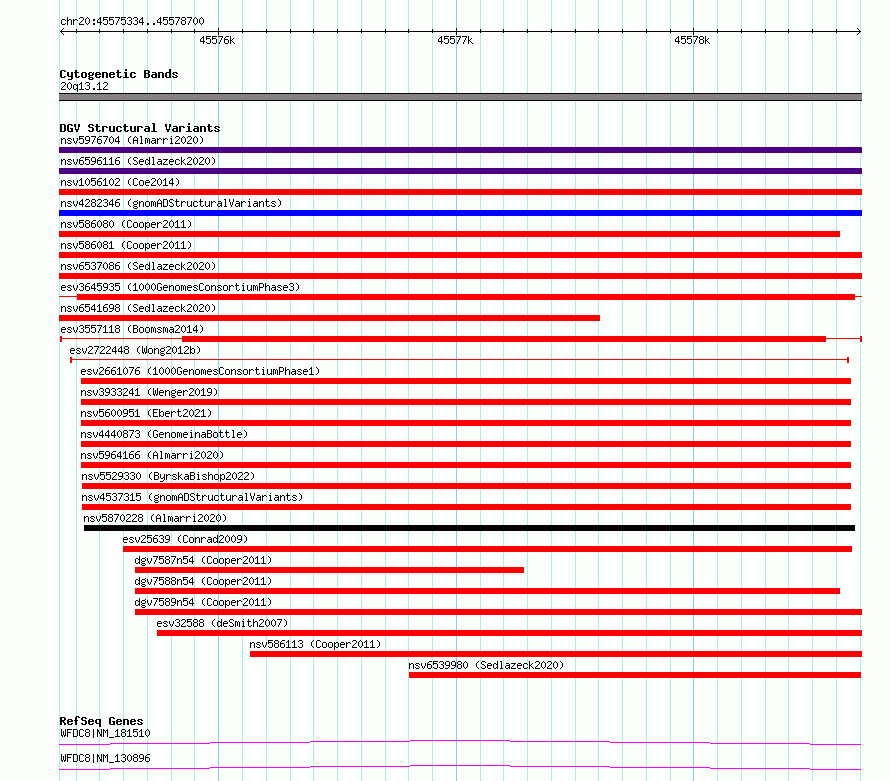Open variant nsv5964166 (Almarri2020)

(152, 455)
